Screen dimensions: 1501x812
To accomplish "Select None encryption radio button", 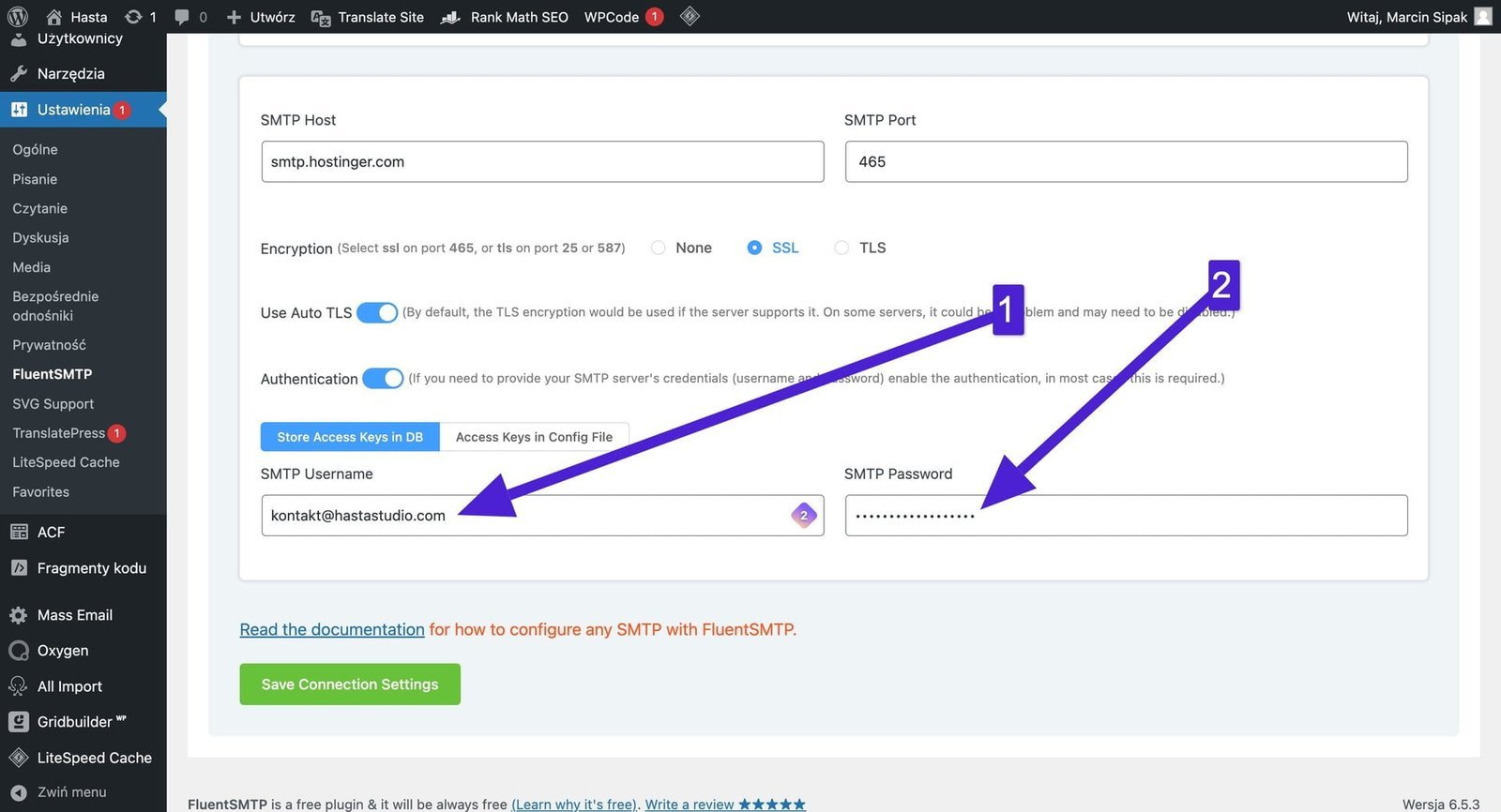I will pos(659,248).
